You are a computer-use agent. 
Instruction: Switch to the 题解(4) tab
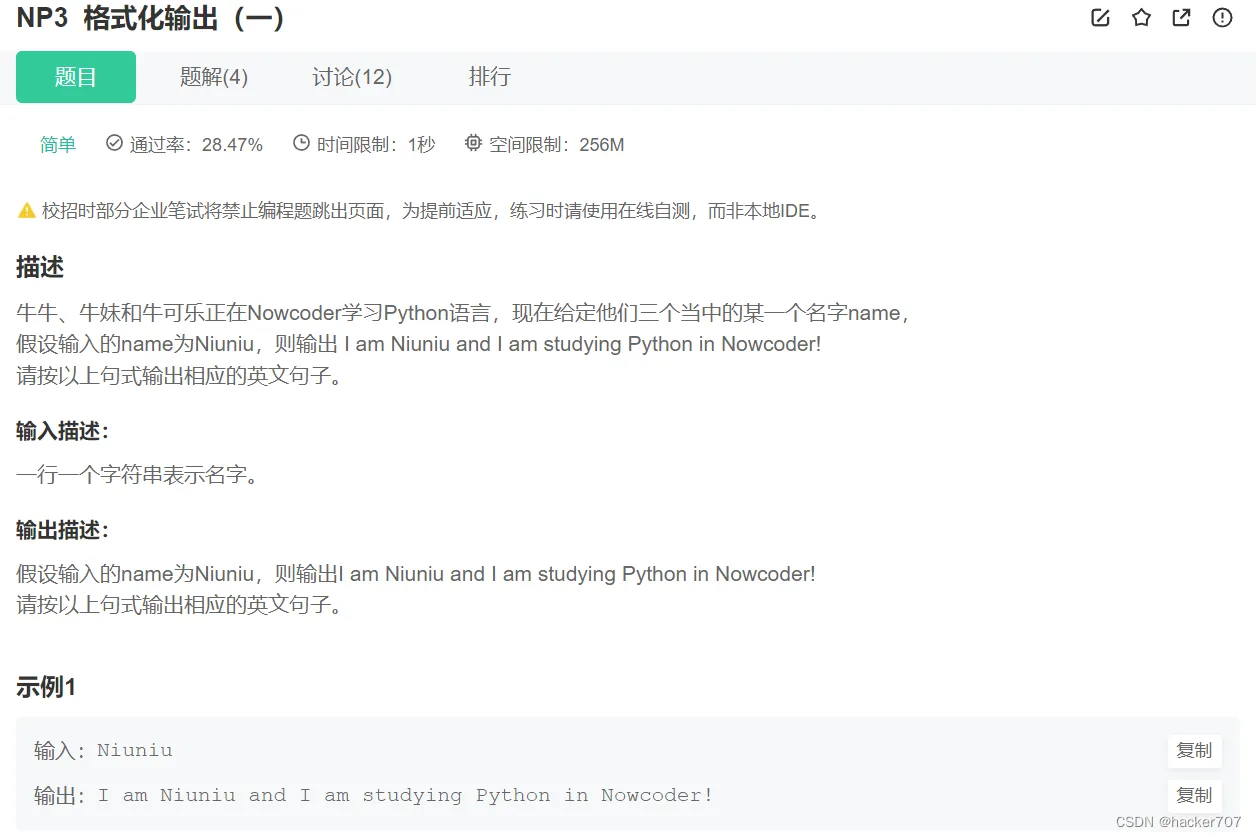tap(213, 77)
